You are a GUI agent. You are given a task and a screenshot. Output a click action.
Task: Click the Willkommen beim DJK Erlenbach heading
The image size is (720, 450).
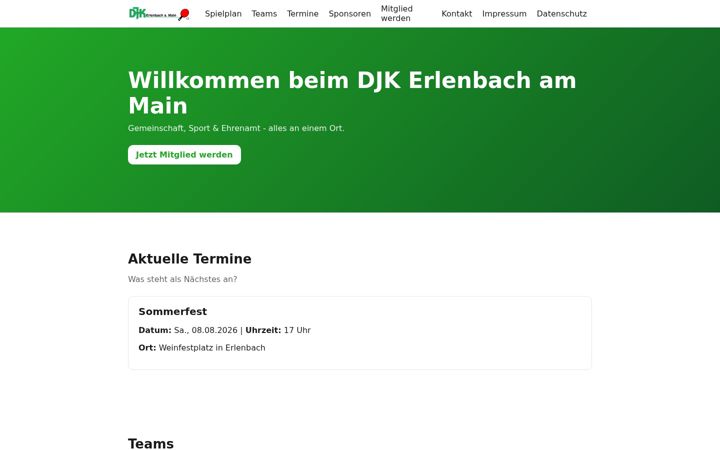pyautogui.click(x=352, y=93)
